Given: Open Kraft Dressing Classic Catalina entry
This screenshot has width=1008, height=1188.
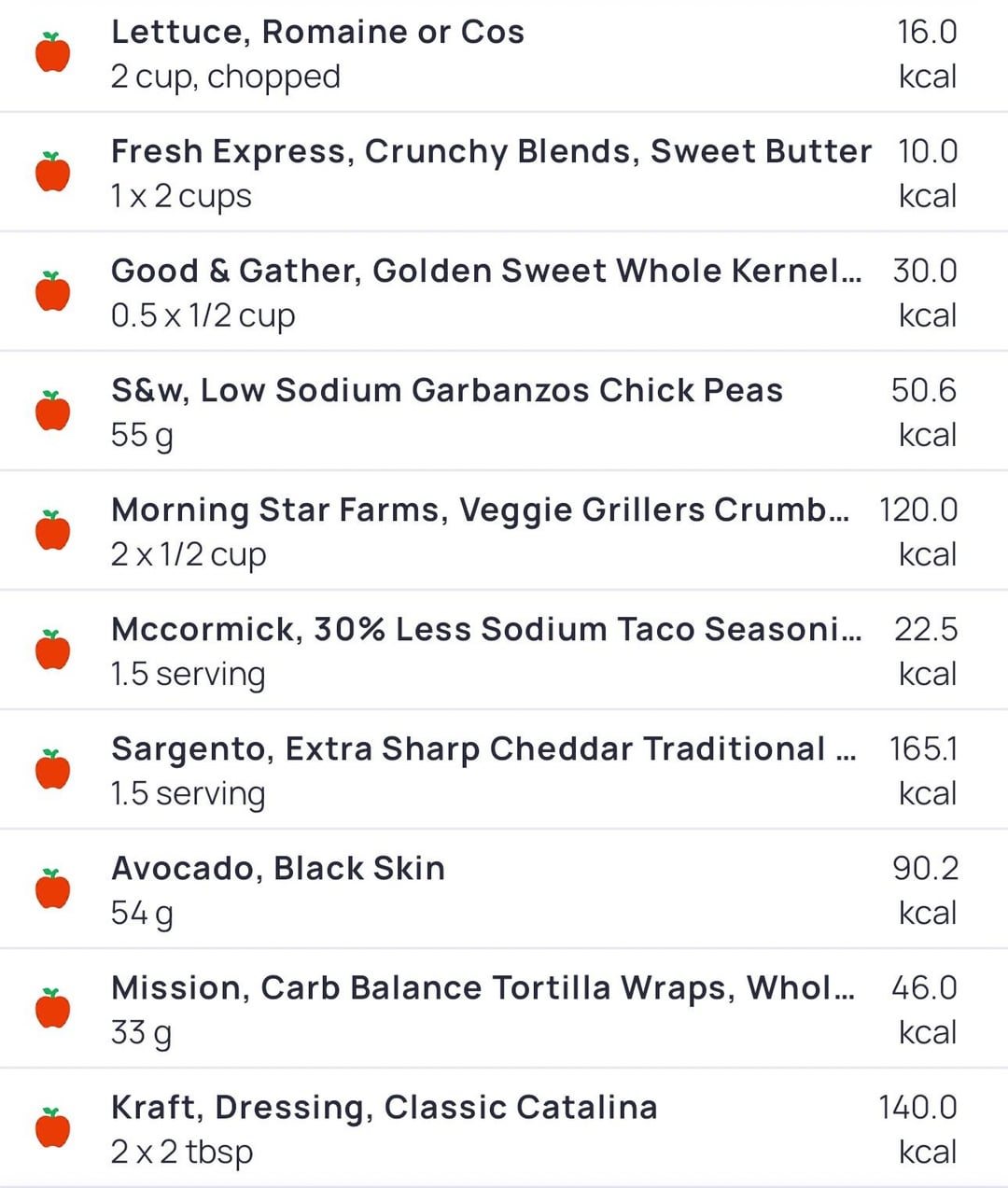Looking at the screenshot, I should pos(504,1128).
